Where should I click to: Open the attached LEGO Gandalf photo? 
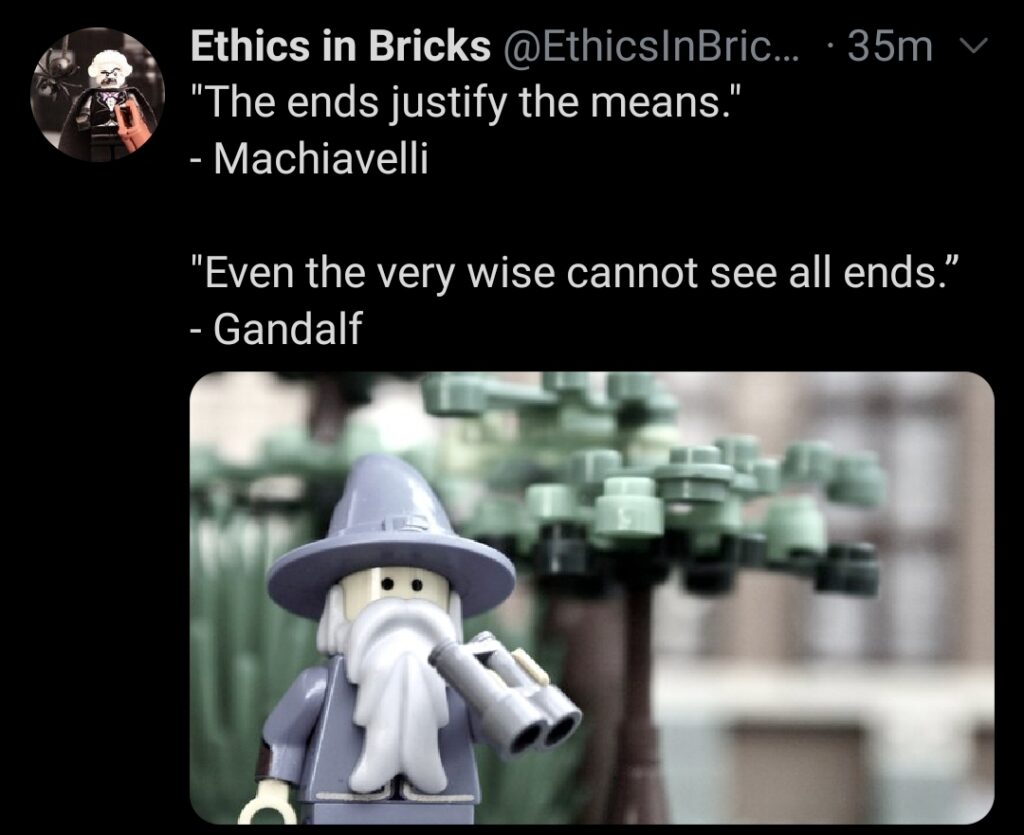tap(592, 598)
